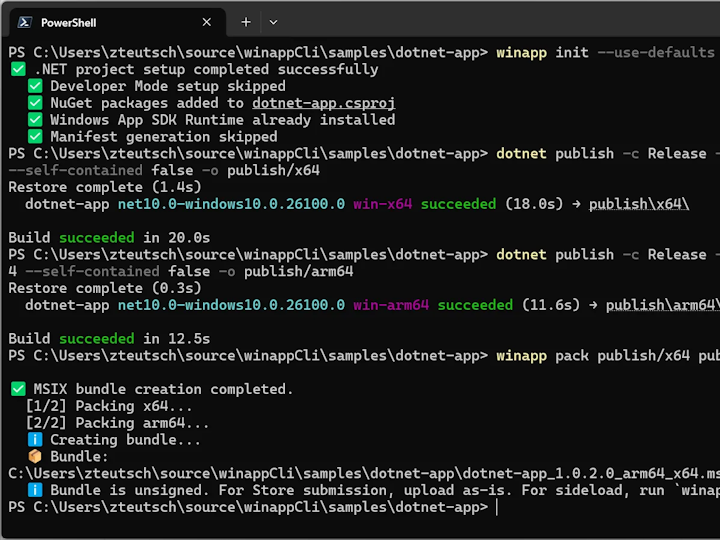
Task: Click the check icon beside MSIX bundle creation
Action: tap(18, 389)
